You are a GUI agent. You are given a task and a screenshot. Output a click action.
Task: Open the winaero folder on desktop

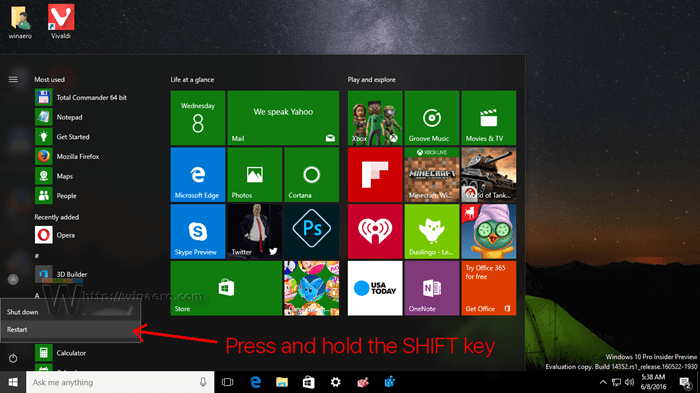tap(20, 21)
